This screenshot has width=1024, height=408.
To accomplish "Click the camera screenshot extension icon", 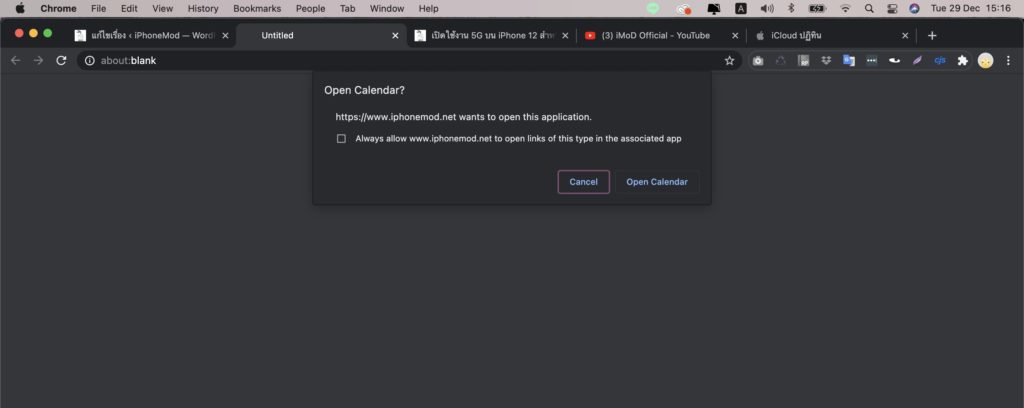I will click(758, 60).
